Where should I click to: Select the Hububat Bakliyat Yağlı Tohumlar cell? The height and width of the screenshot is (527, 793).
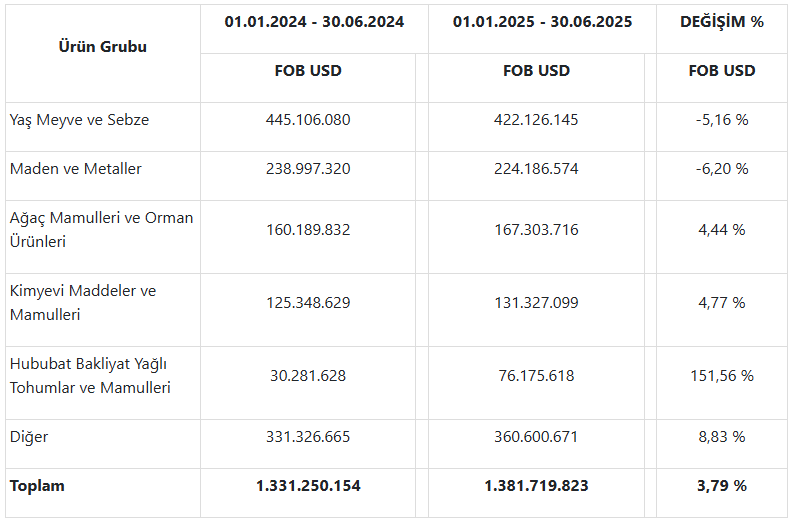[90, 375]
